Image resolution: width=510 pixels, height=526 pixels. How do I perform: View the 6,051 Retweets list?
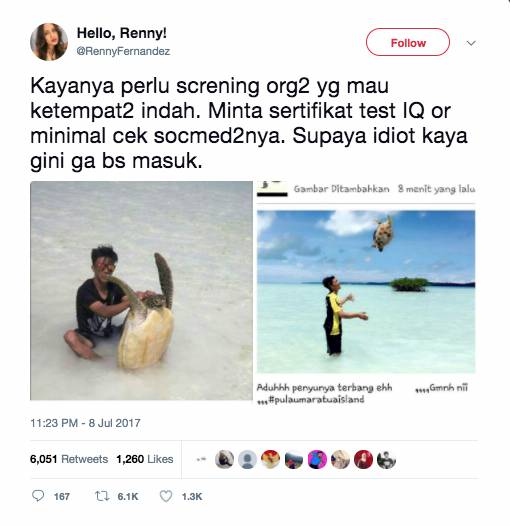tap(69, 459)
